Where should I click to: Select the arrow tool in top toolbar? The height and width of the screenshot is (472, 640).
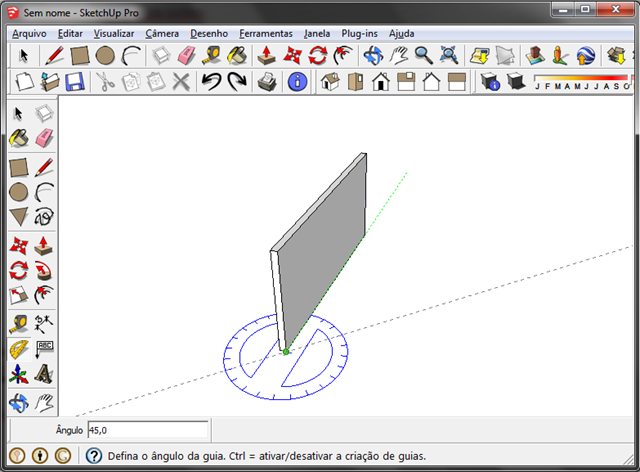click(24, 56)
